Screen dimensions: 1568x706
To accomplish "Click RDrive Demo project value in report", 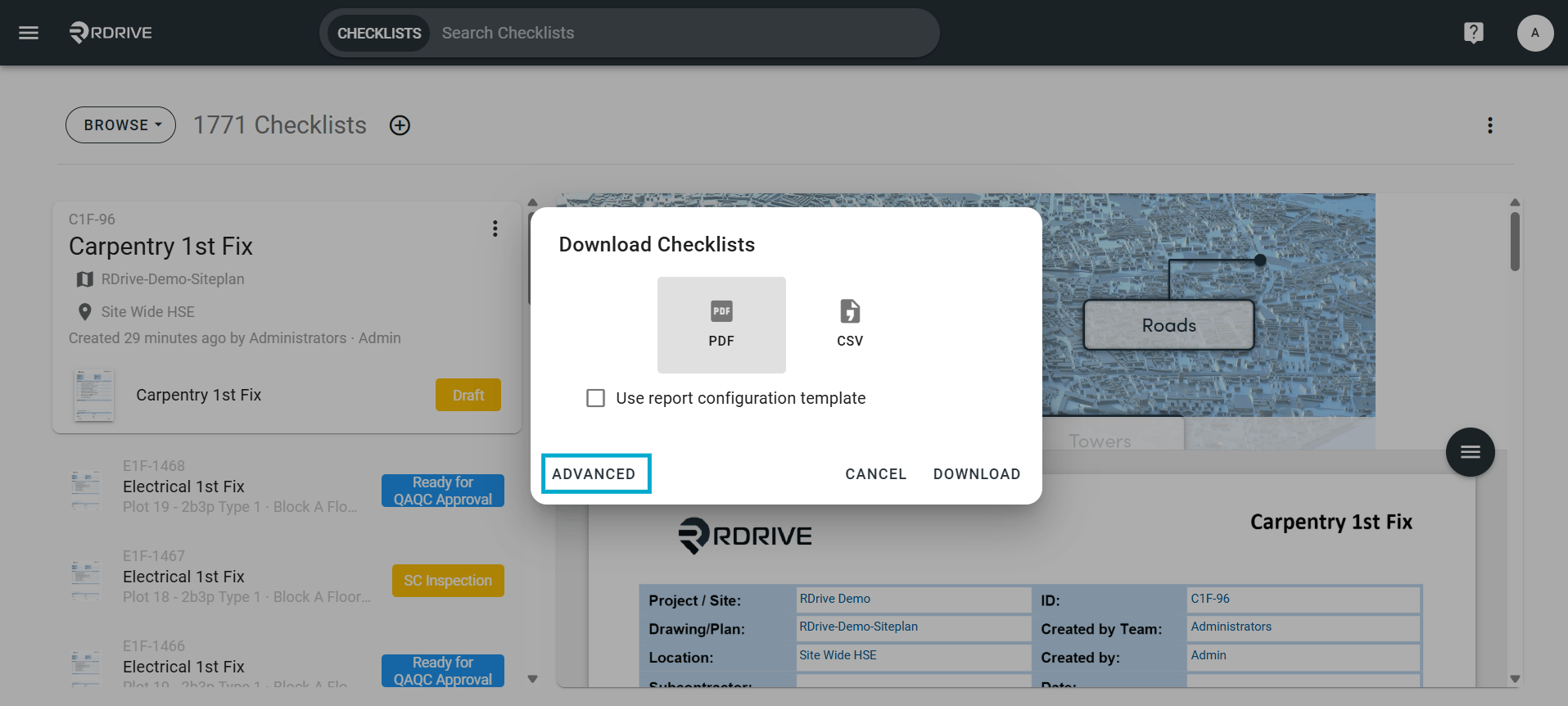I will pyautogui.click(x=834, y=599).
